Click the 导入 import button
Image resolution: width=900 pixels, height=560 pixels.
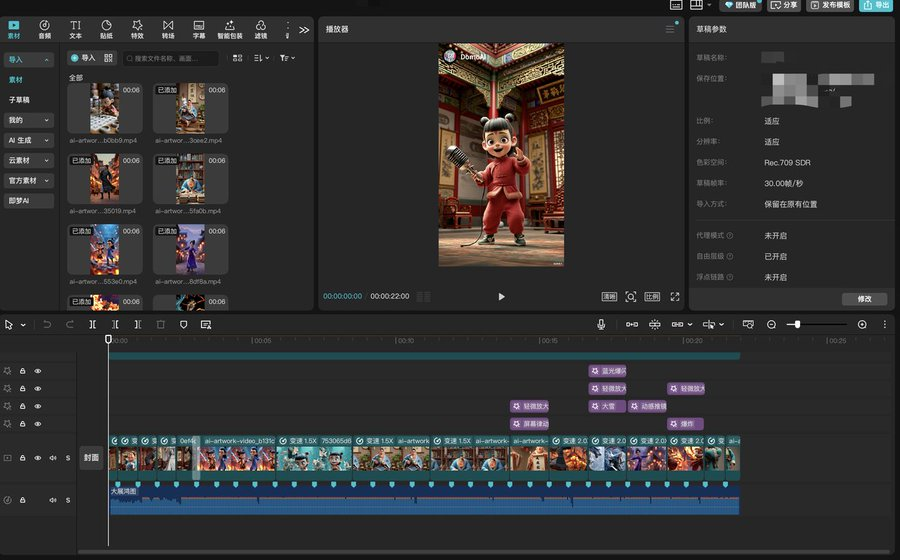pyautogui.click(x=83, y=58)
